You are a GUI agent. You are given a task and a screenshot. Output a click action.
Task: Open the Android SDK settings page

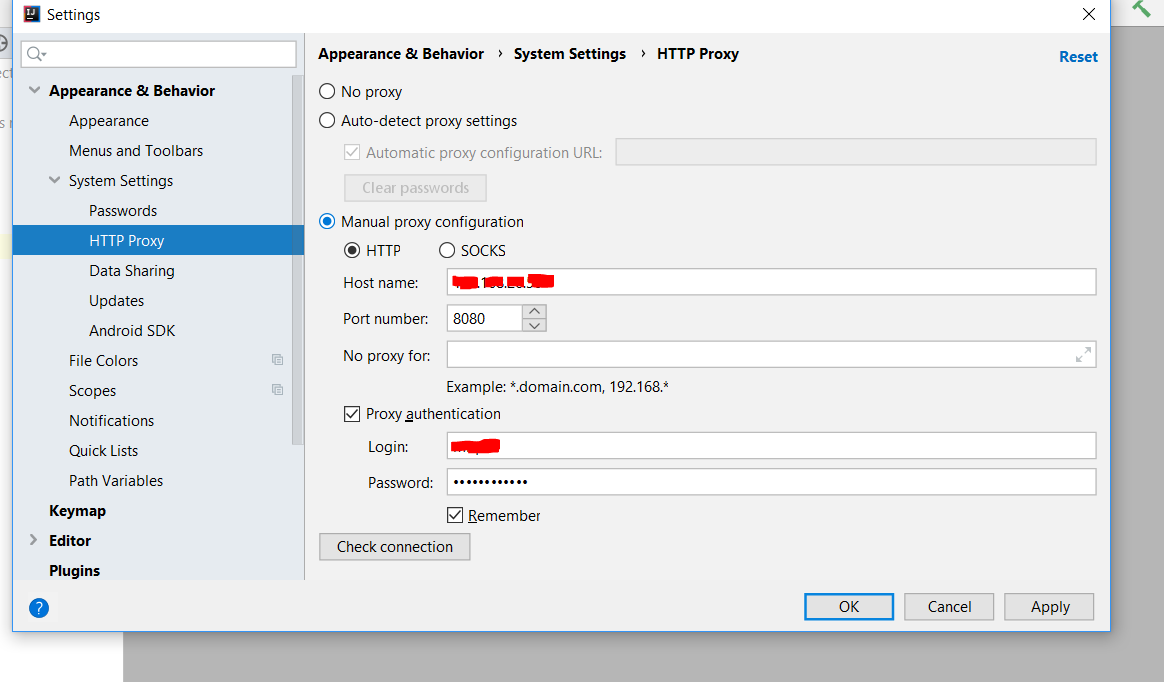(132, 331)
